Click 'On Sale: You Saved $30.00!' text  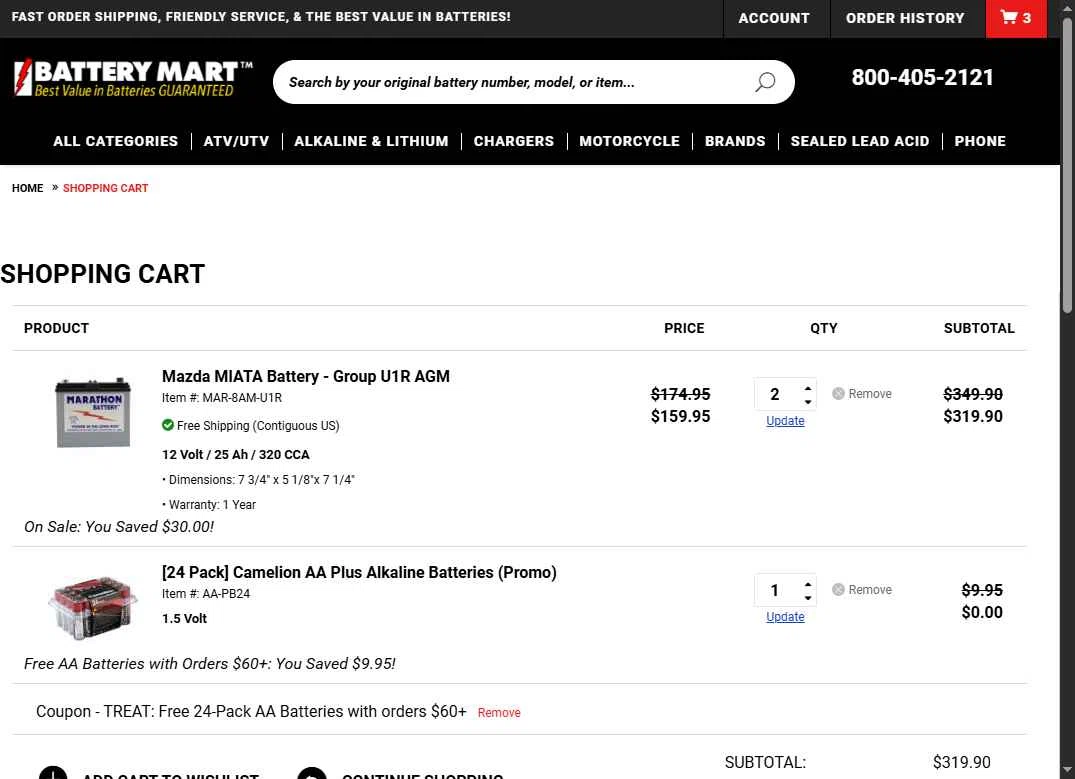(119, 527)
